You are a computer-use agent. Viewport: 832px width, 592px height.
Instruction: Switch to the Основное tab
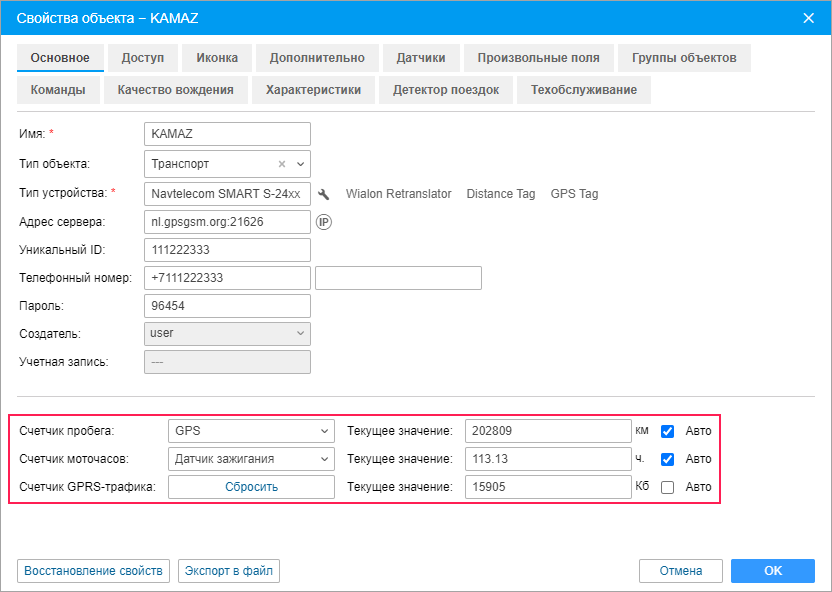(x=60, y=58)
